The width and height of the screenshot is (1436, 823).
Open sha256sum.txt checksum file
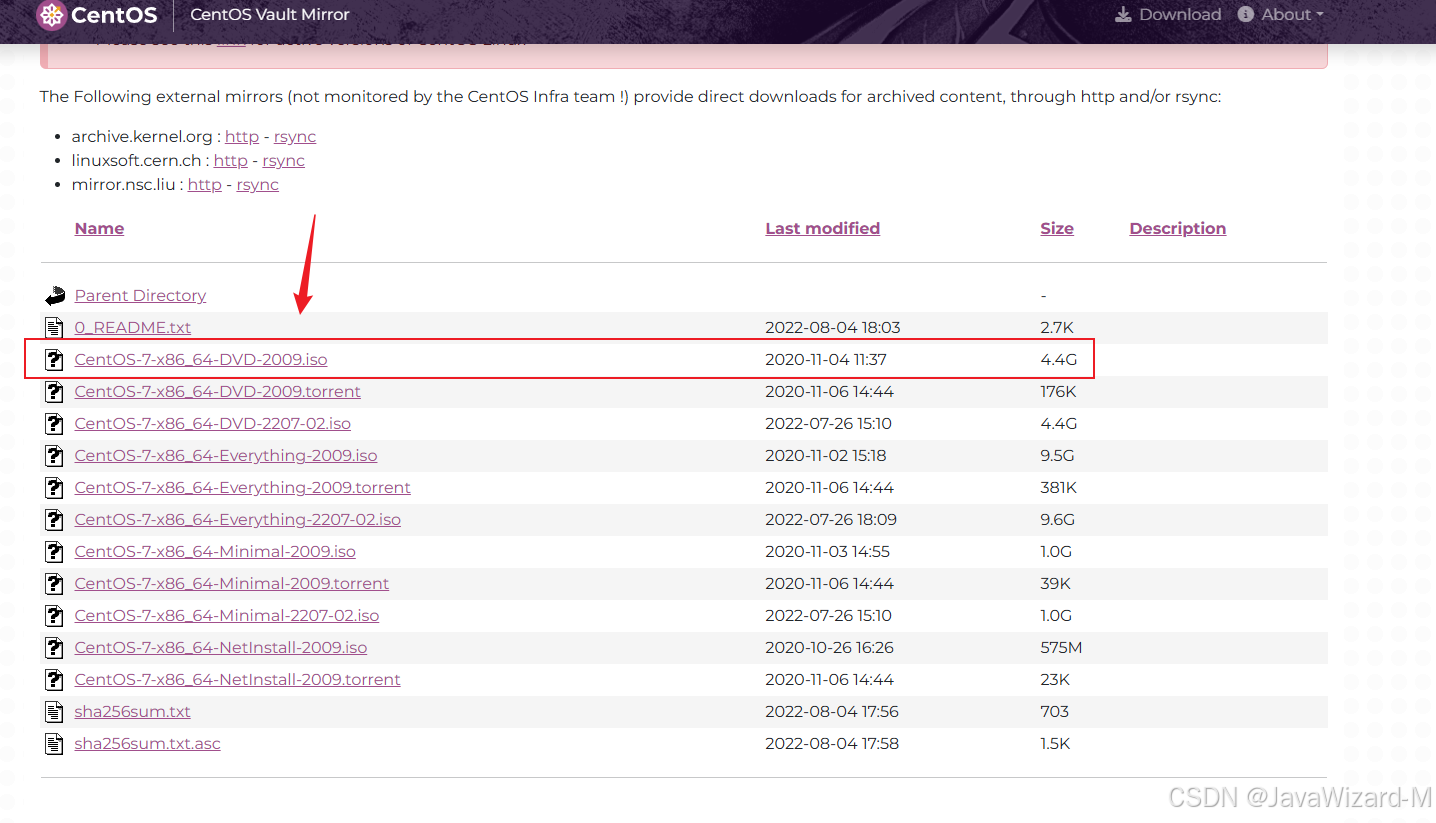(x=132, y=712)
